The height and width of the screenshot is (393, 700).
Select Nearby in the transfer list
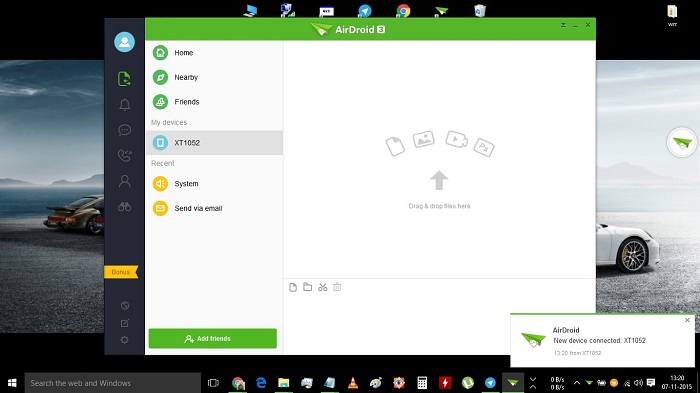[x=214, y=77]
